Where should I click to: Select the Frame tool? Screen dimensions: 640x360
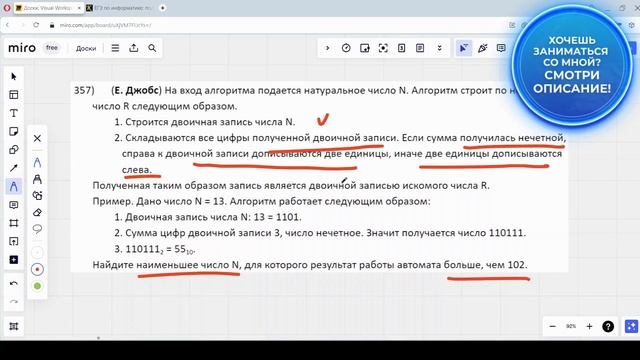(x=13, y=223)
